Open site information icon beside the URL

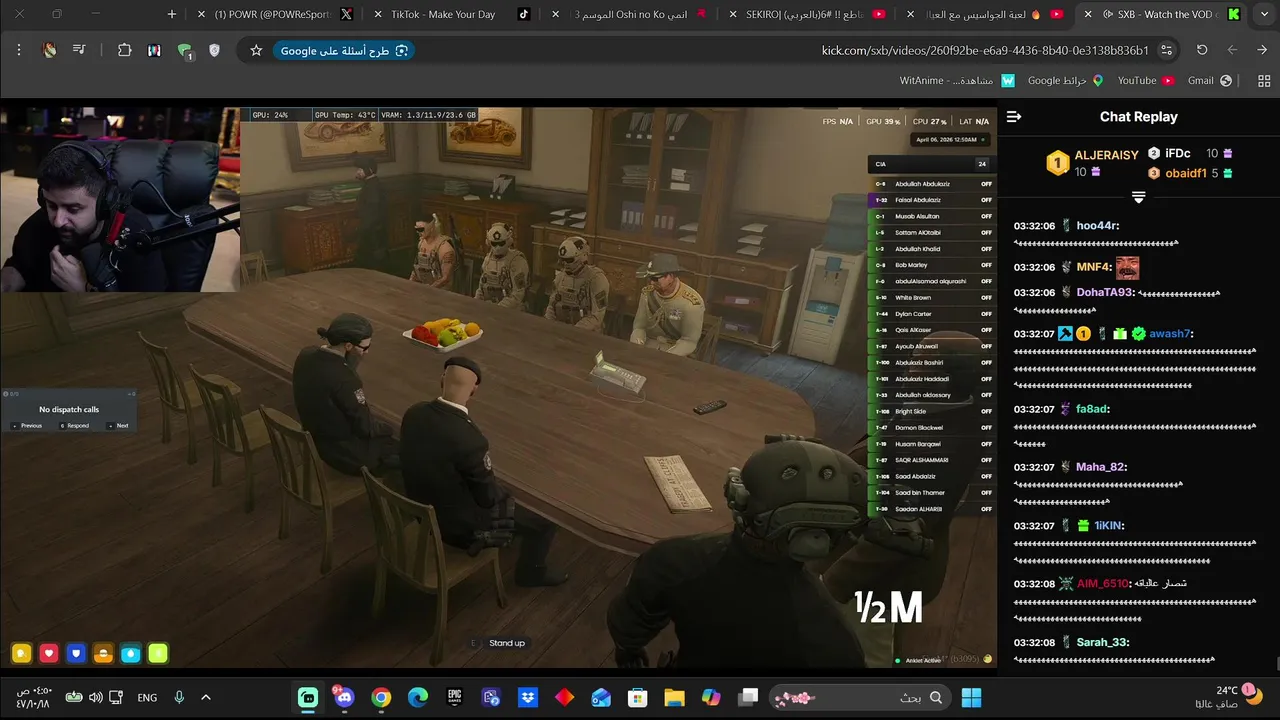coord(1167,50)
